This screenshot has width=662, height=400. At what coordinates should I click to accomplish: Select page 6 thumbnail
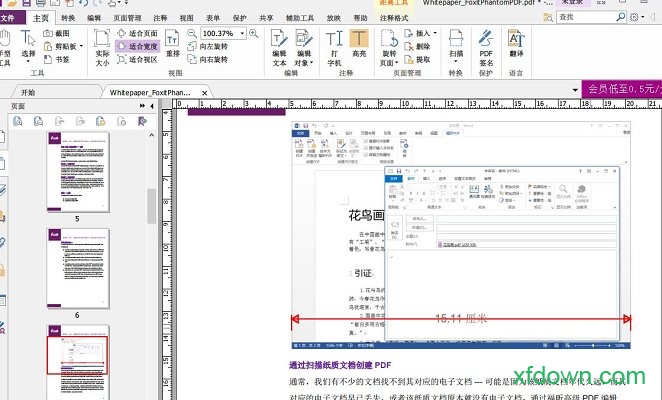click(x=78, y=269)
